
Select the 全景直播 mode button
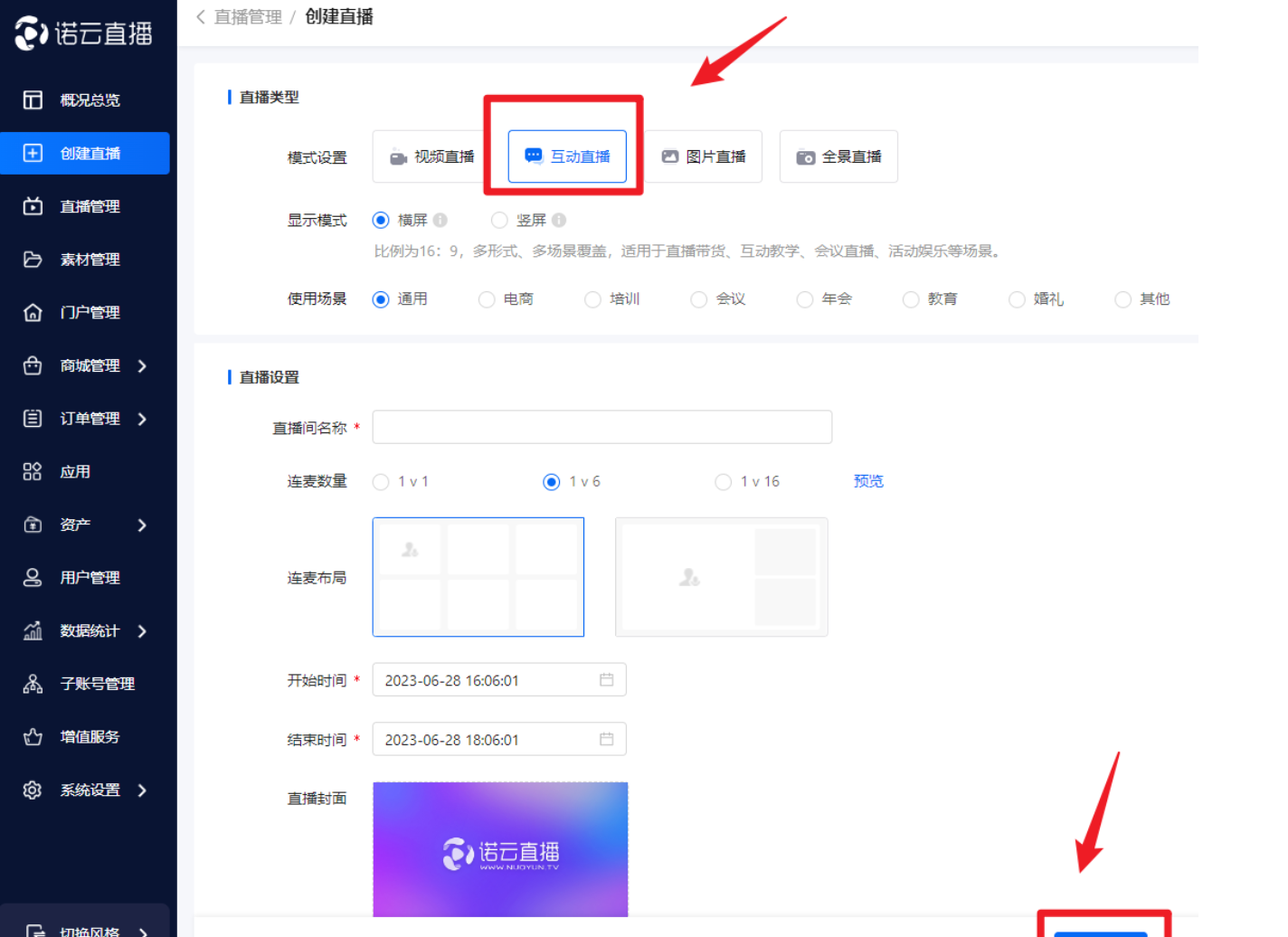(x=838, y=157)
